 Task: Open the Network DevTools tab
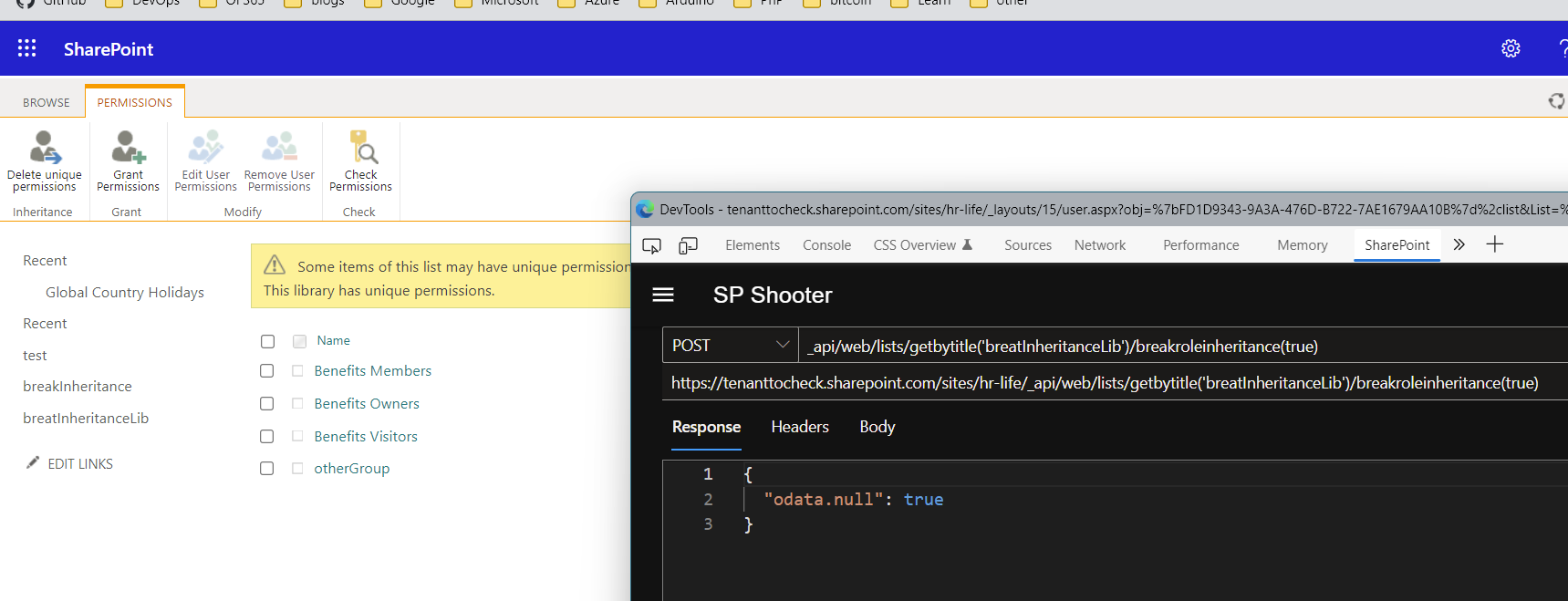pyautogui.click(x=1100, y=245)
